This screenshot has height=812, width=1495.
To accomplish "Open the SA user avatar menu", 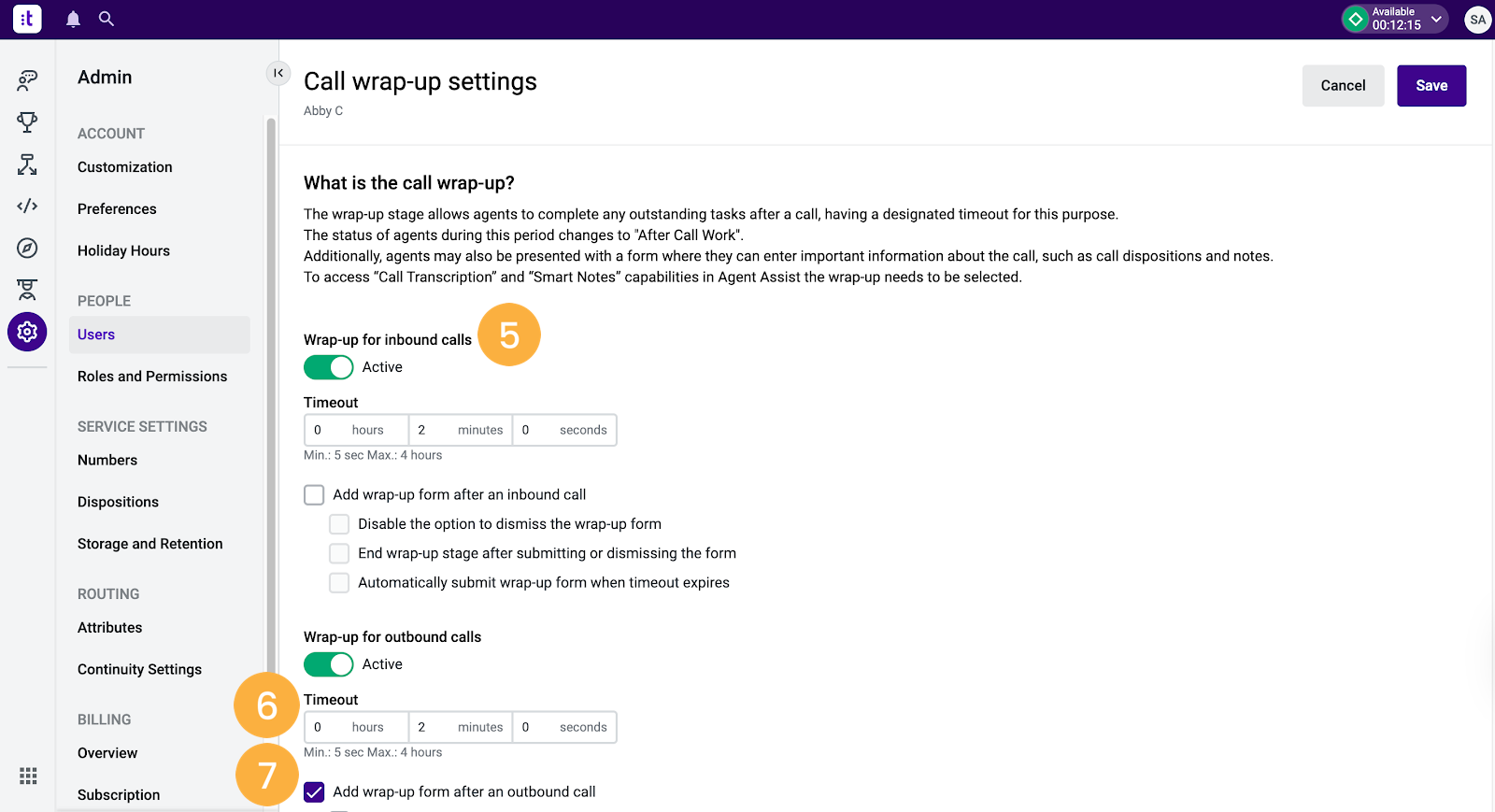I will (x=1477, y=19).
